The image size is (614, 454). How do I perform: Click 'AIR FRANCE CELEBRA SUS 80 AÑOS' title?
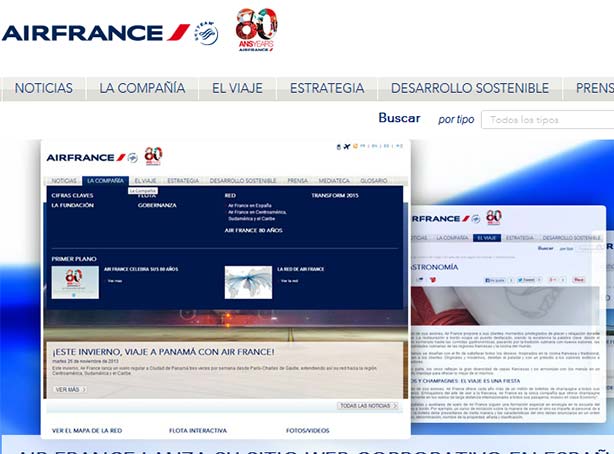point(141,269)
